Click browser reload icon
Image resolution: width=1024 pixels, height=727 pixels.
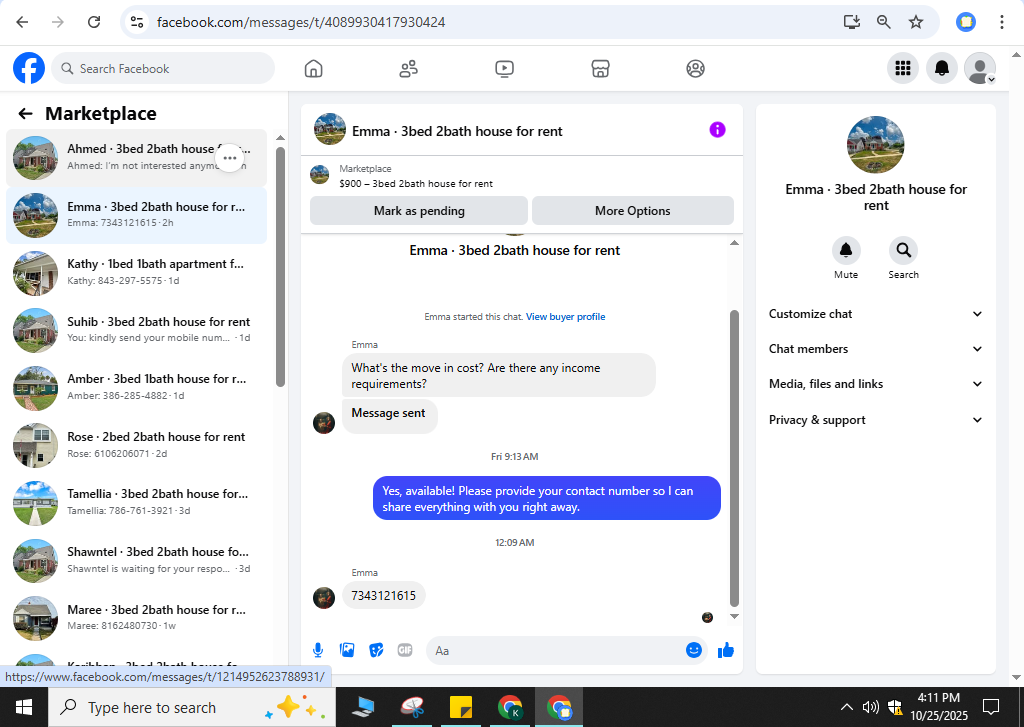[x=94, y=22]
